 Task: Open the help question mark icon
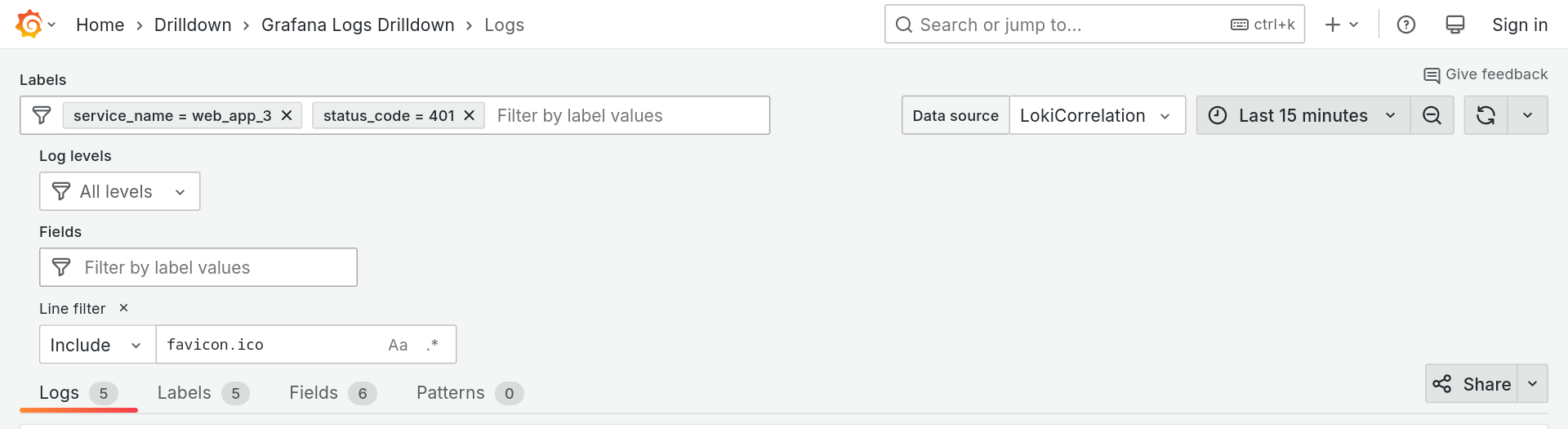click(1406, 25)
